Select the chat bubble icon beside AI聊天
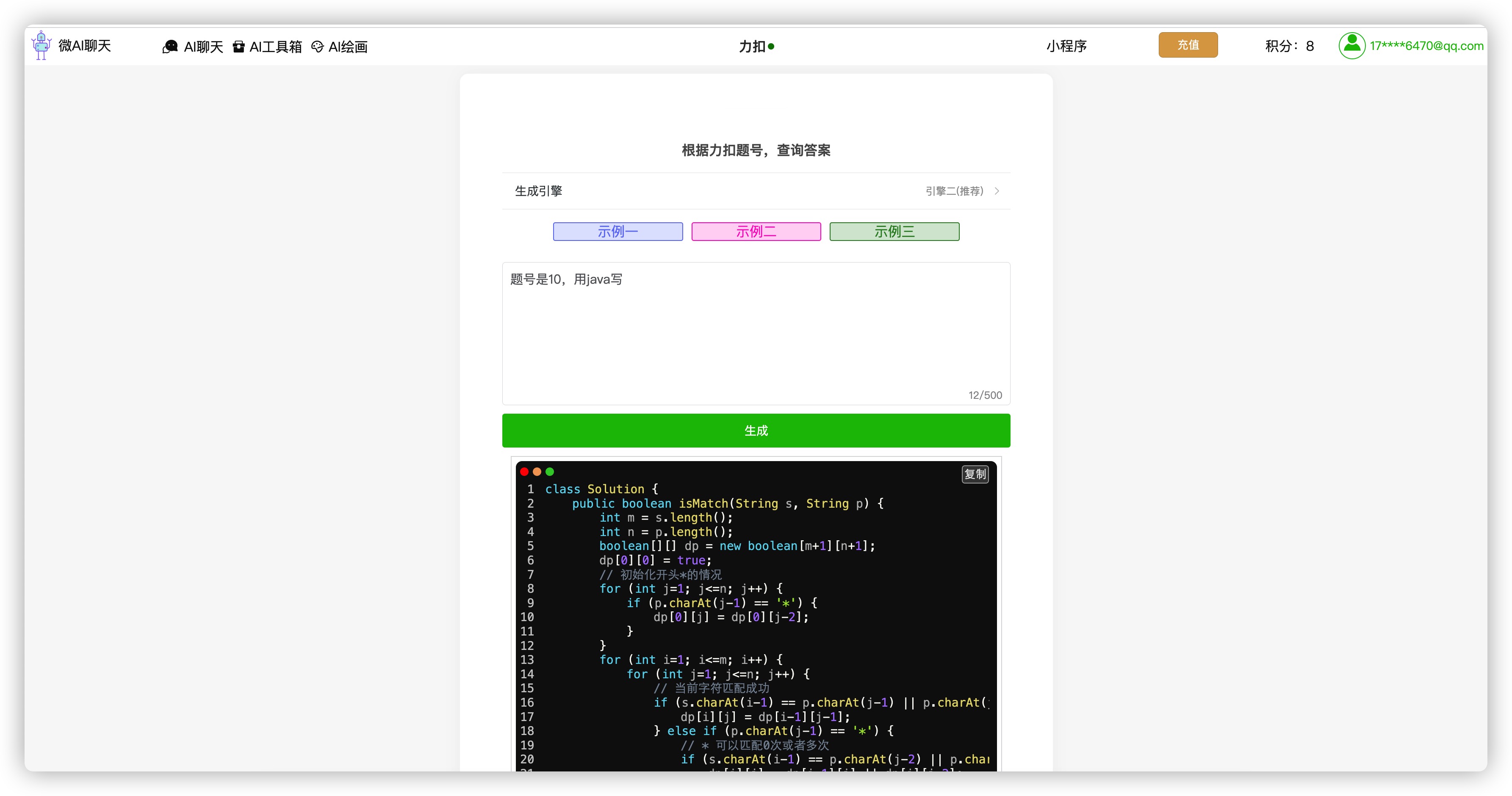 (170, 46)
